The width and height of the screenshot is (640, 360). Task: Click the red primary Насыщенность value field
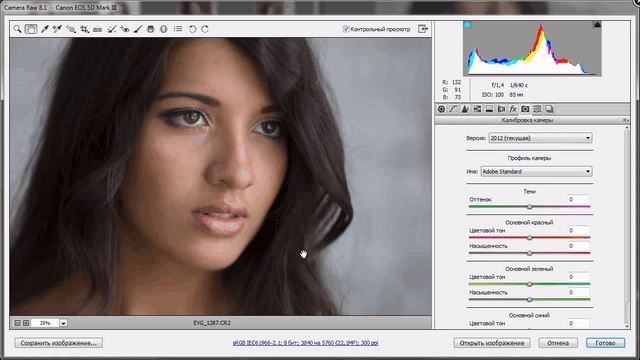tap(578, 246)
